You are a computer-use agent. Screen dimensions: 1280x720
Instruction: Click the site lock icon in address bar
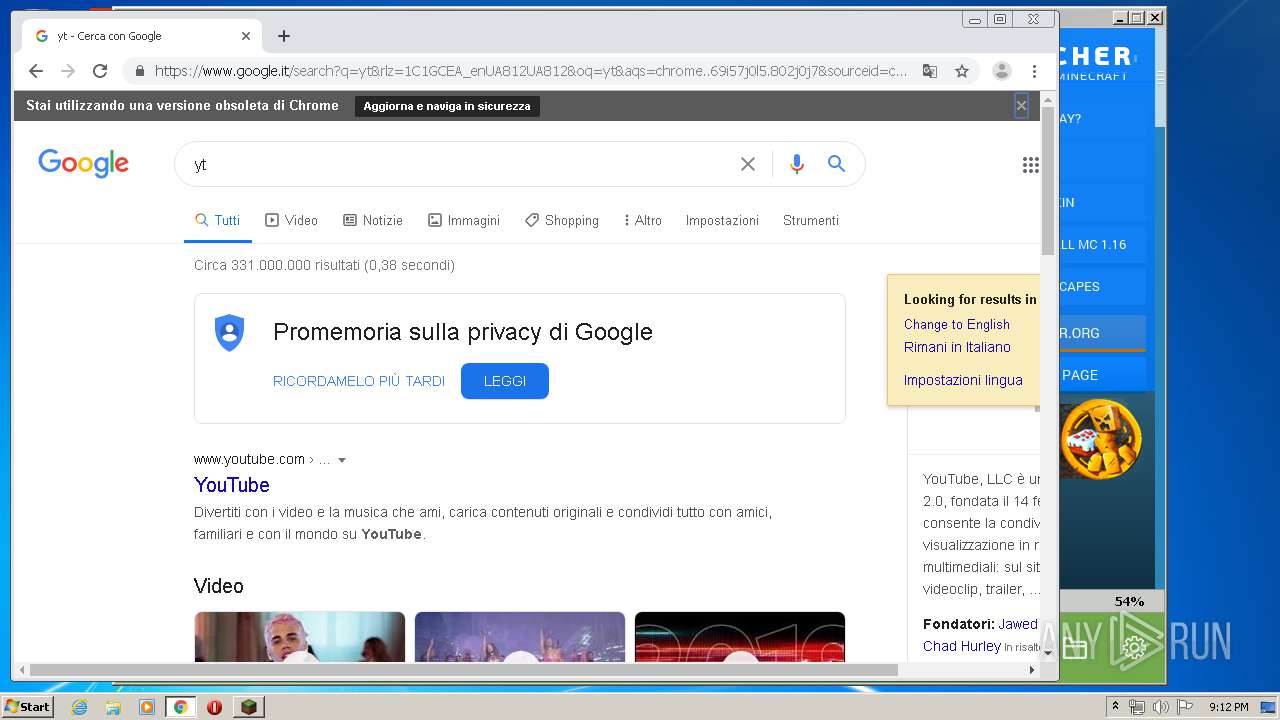(139, 71)
